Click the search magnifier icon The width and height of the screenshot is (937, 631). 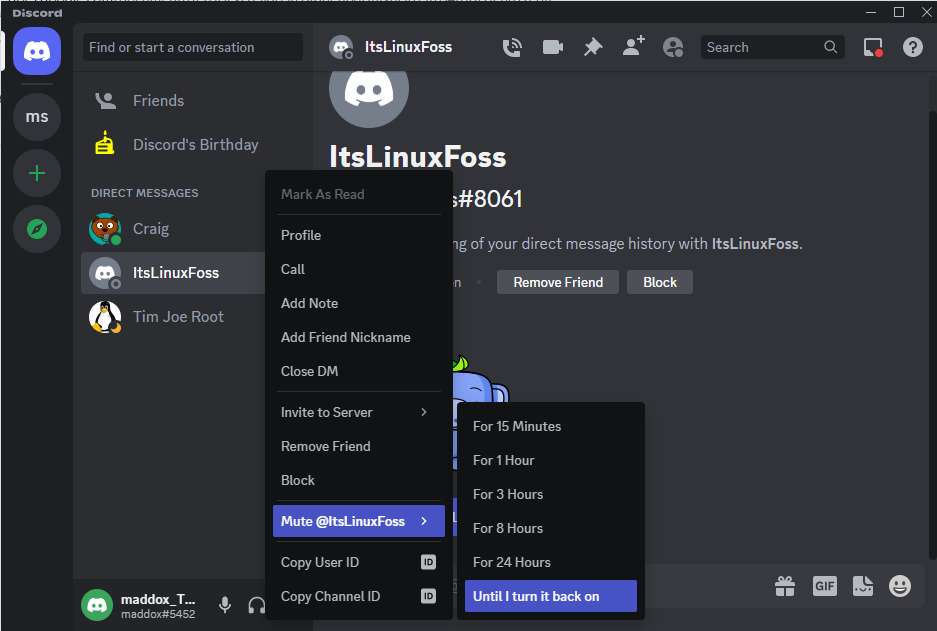click(x=830, y=47)
